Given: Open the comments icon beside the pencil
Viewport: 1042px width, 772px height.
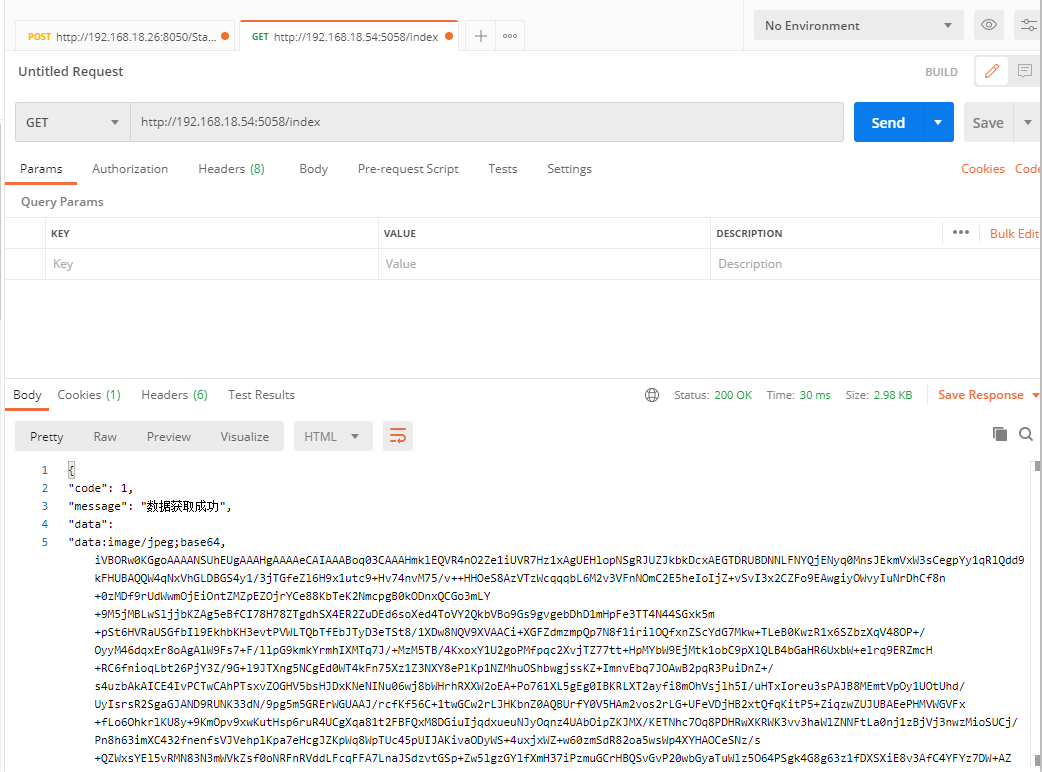Looking at the screenshot, I should pos(1024,71).
